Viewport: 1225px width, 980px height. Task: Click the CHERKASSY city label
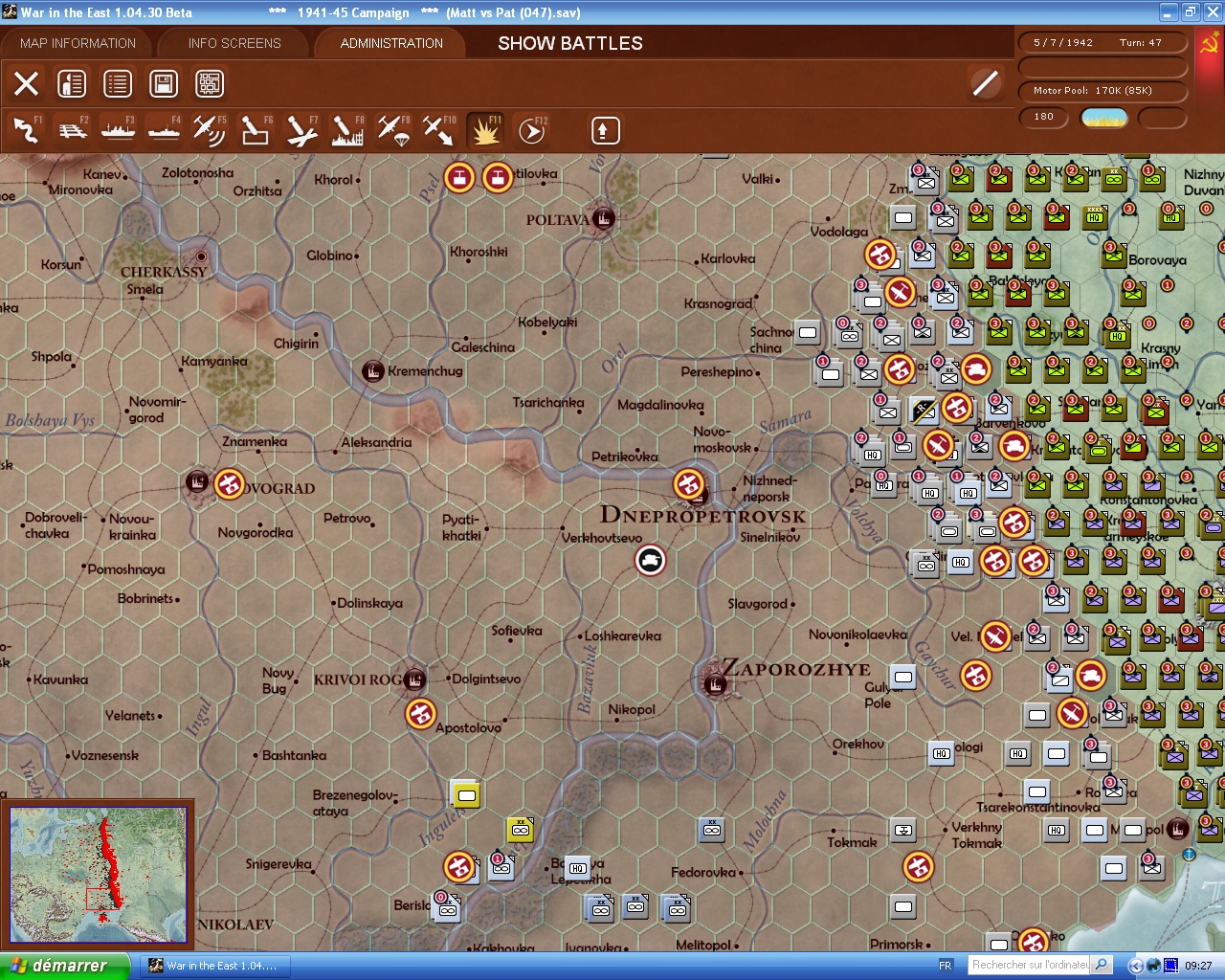pyautogui.click(x=164, y=272)
